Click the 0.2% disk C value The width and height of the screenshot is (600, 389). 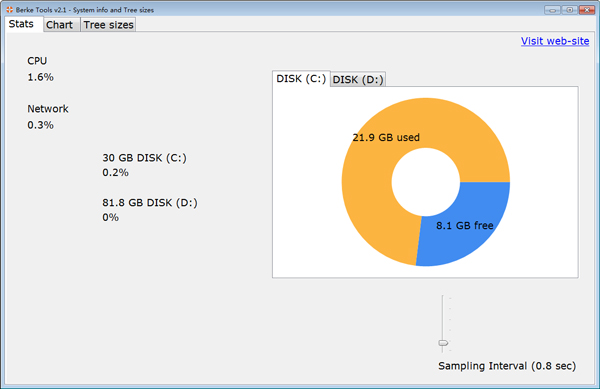[115, 173]
